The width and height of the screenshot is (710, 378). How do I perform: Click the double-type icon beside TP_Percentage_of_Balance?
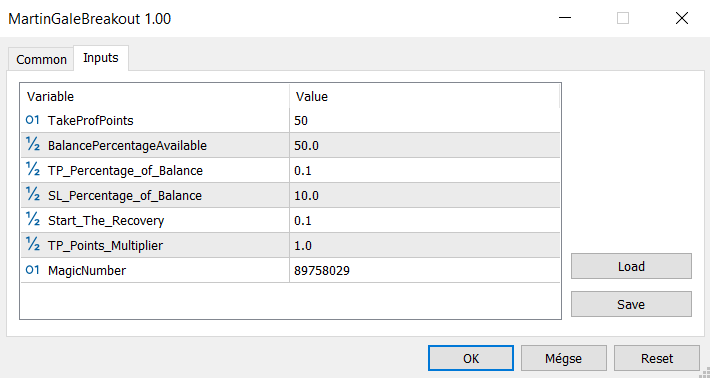pyautogui.click(x=33, y=170)
